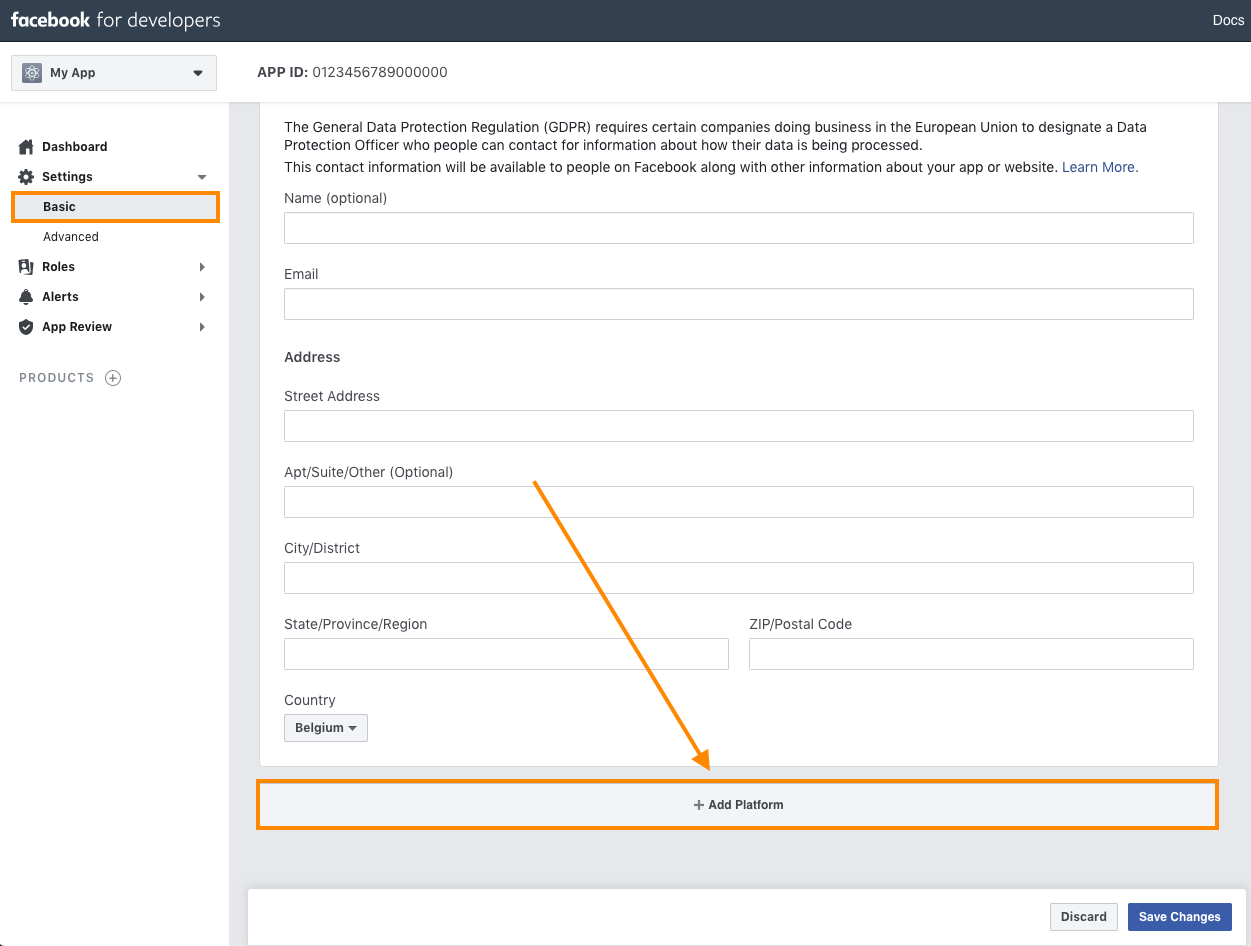Click the Roles badge icon

(26, 267)
